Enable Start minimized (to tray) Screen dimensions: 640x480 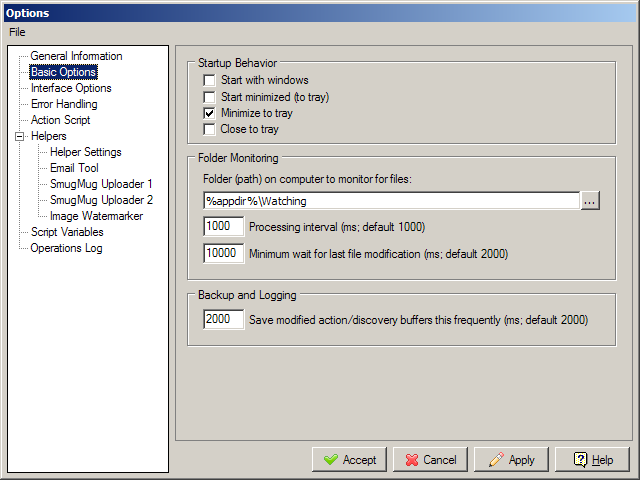coord(209,97)
